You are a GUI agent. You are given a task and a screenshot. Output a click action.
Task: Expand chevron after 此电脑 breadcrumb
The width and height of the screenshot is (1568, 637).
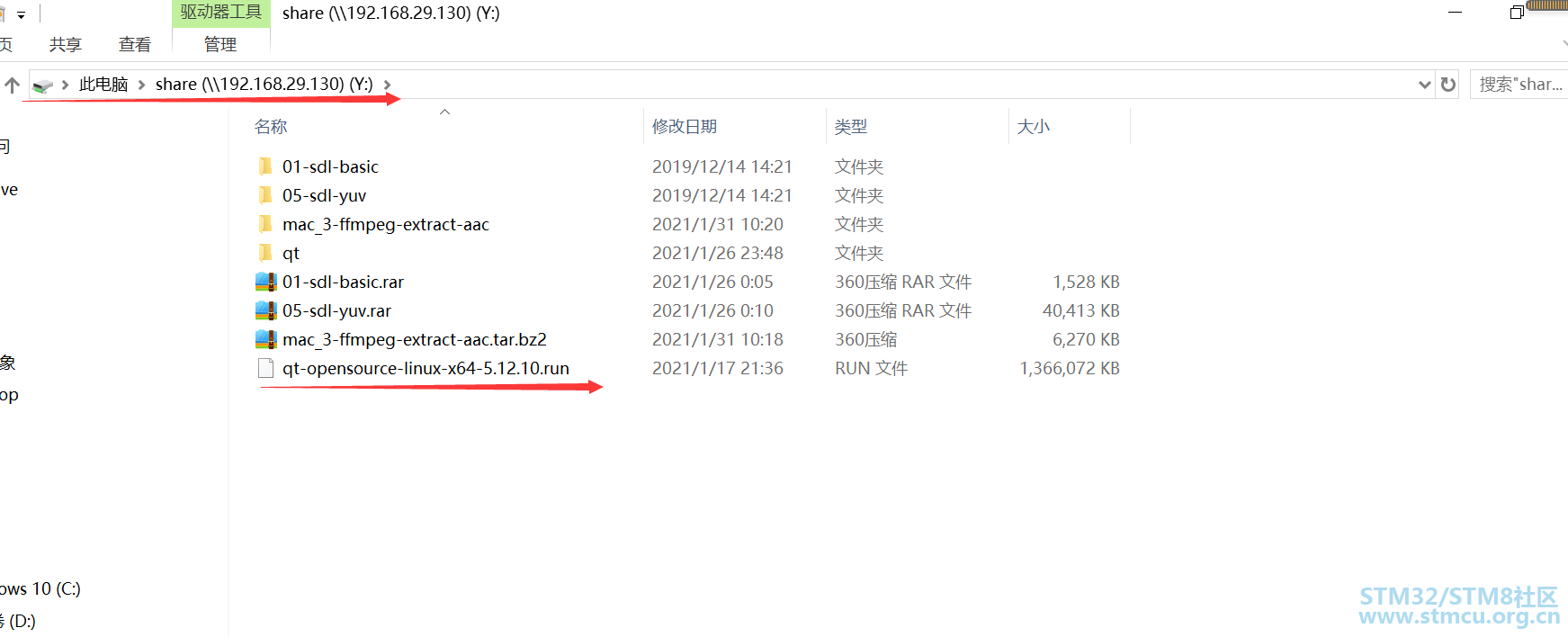(x=141, y=85)
